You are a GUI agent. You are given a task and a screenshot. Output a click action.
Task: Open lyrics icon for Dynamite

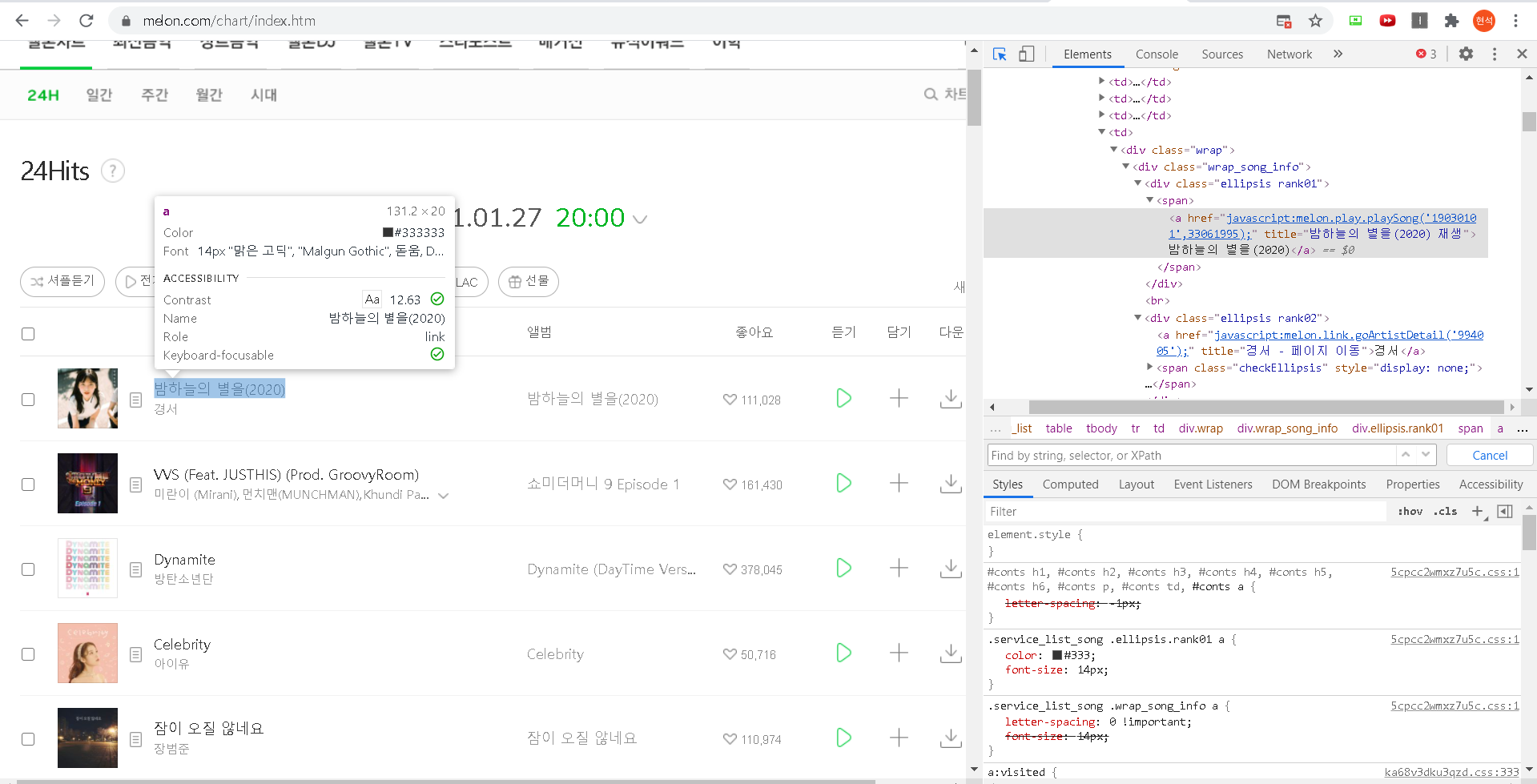[136, 569]
